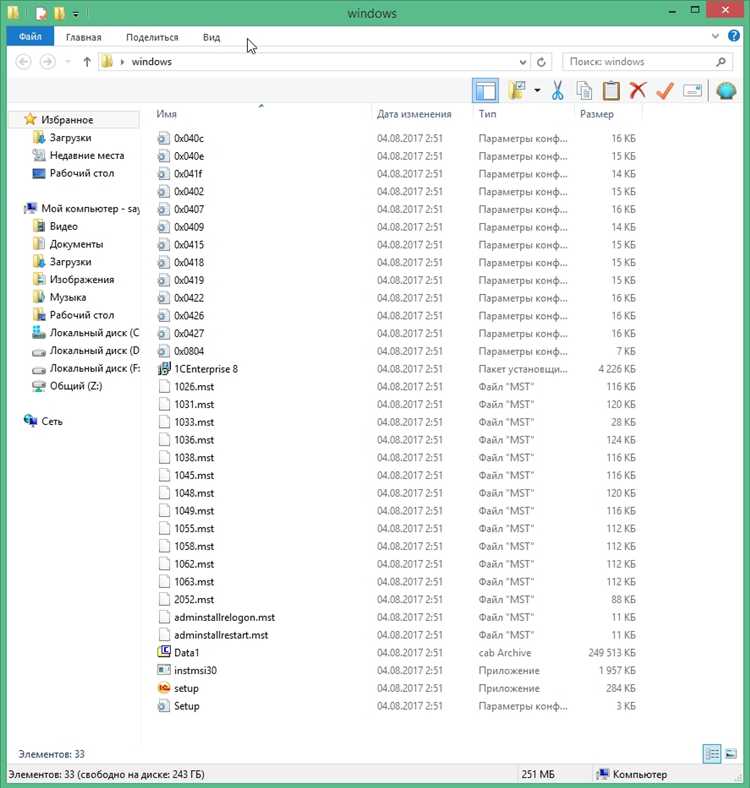Open the Файл menu tab
Screen dimensions: 750x788
(x=30, y=37)
